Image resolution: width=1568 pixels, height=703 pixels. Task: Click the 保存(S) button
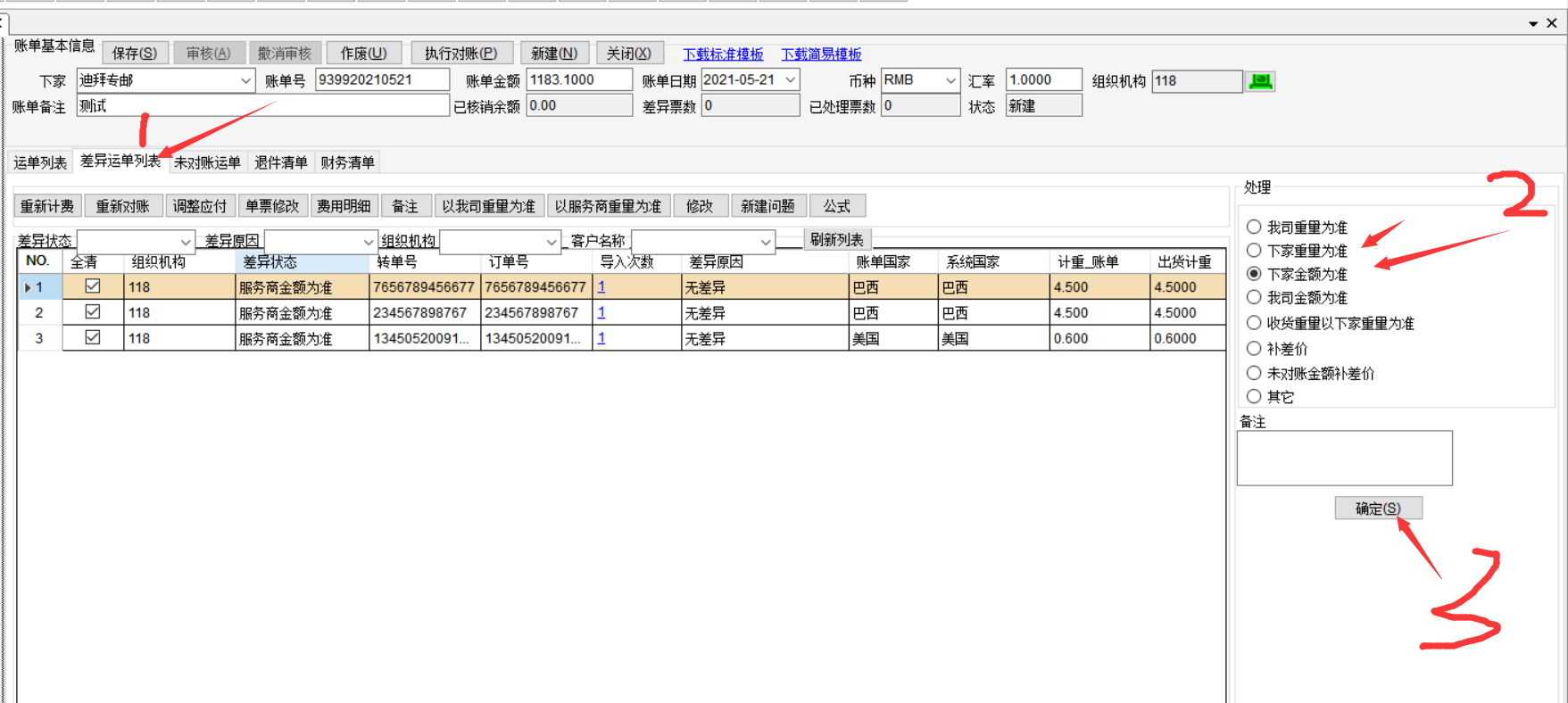tap(135, 54)
